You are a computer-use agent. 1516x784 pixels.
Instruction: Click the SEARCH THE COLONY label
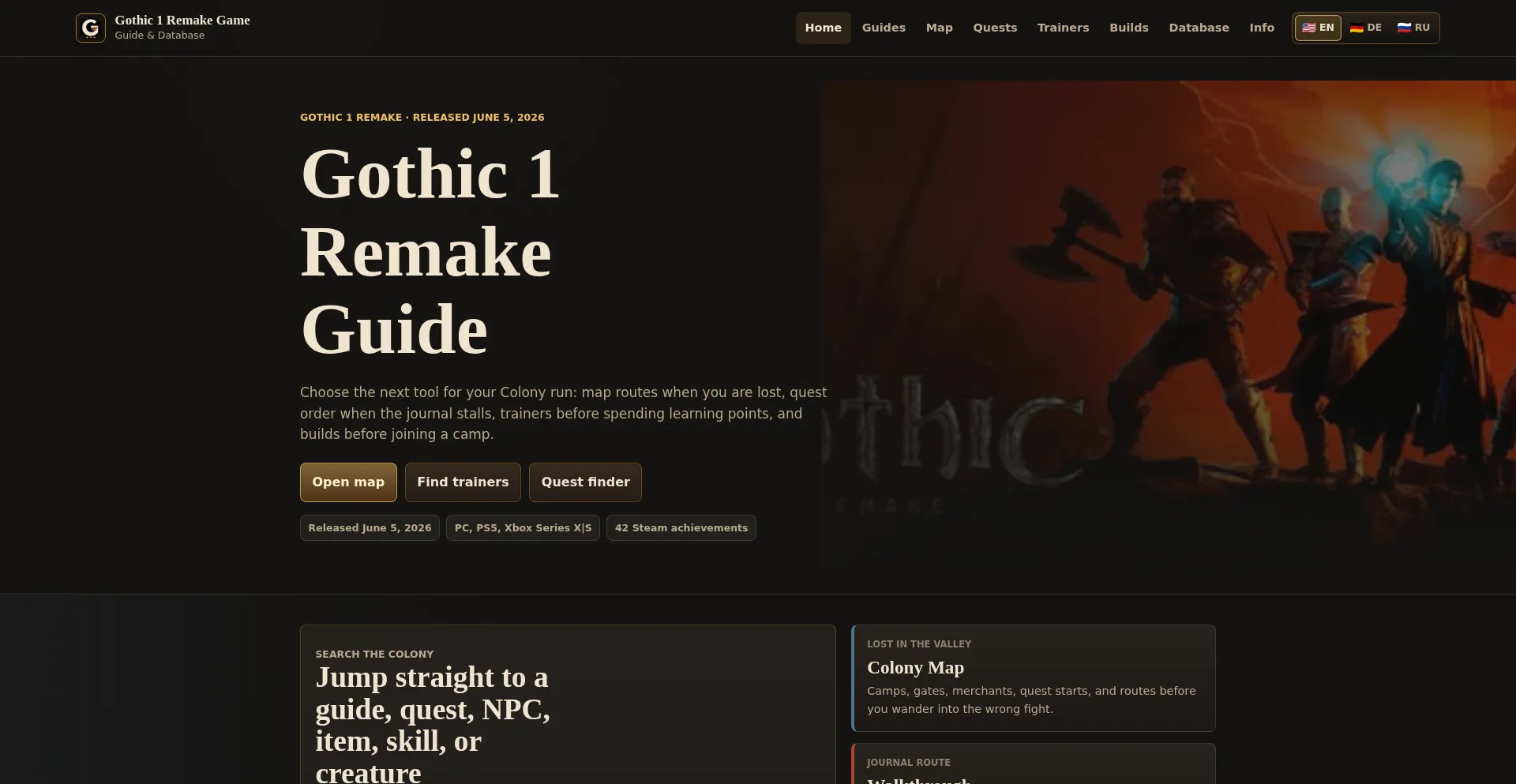pyautogui.click(x=374, y=655)
